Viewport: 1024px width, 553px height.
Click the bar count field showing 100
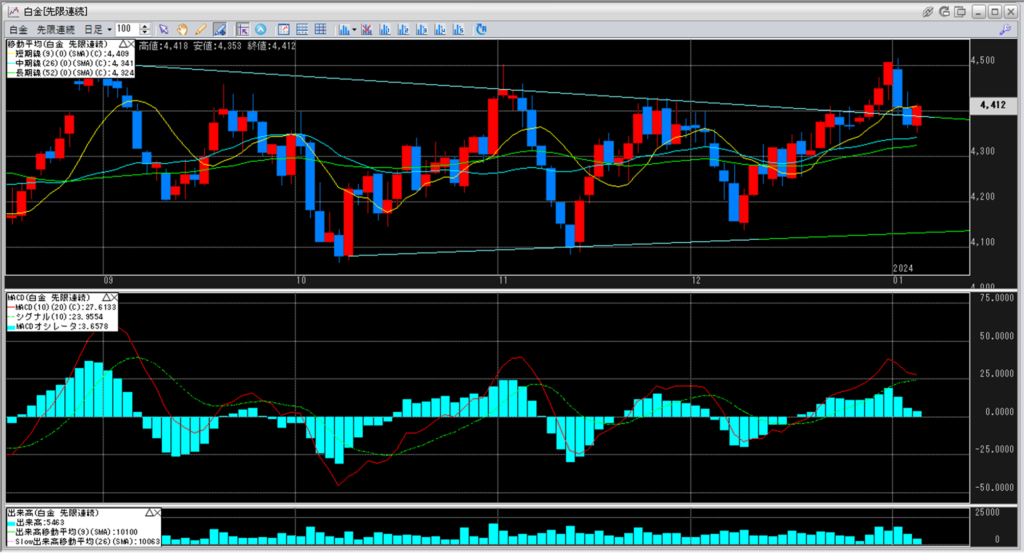click(x=127, y=29)
